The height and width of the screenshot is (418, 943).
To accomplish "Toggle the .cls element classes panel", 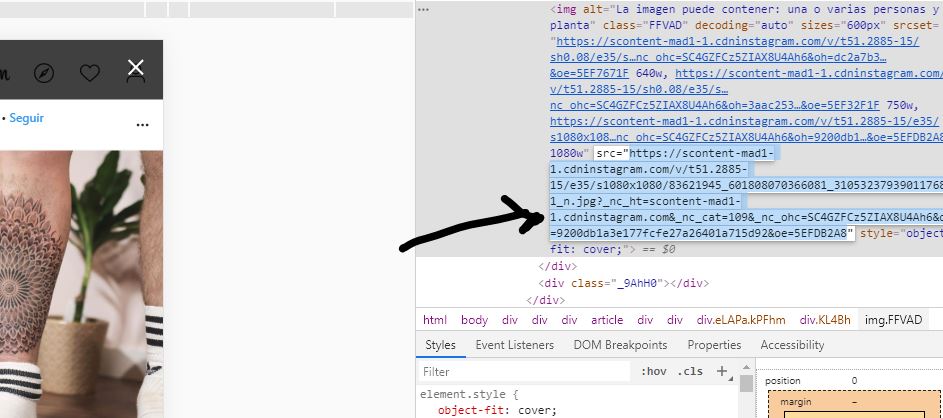I will pyautogui.click(x=690, y=372).
